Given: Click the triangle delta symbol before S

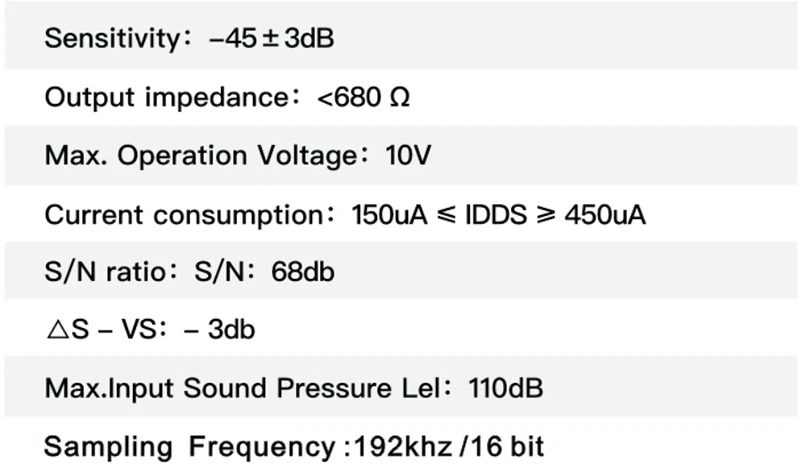Looking at the screenshot, I should pos(58,330).
